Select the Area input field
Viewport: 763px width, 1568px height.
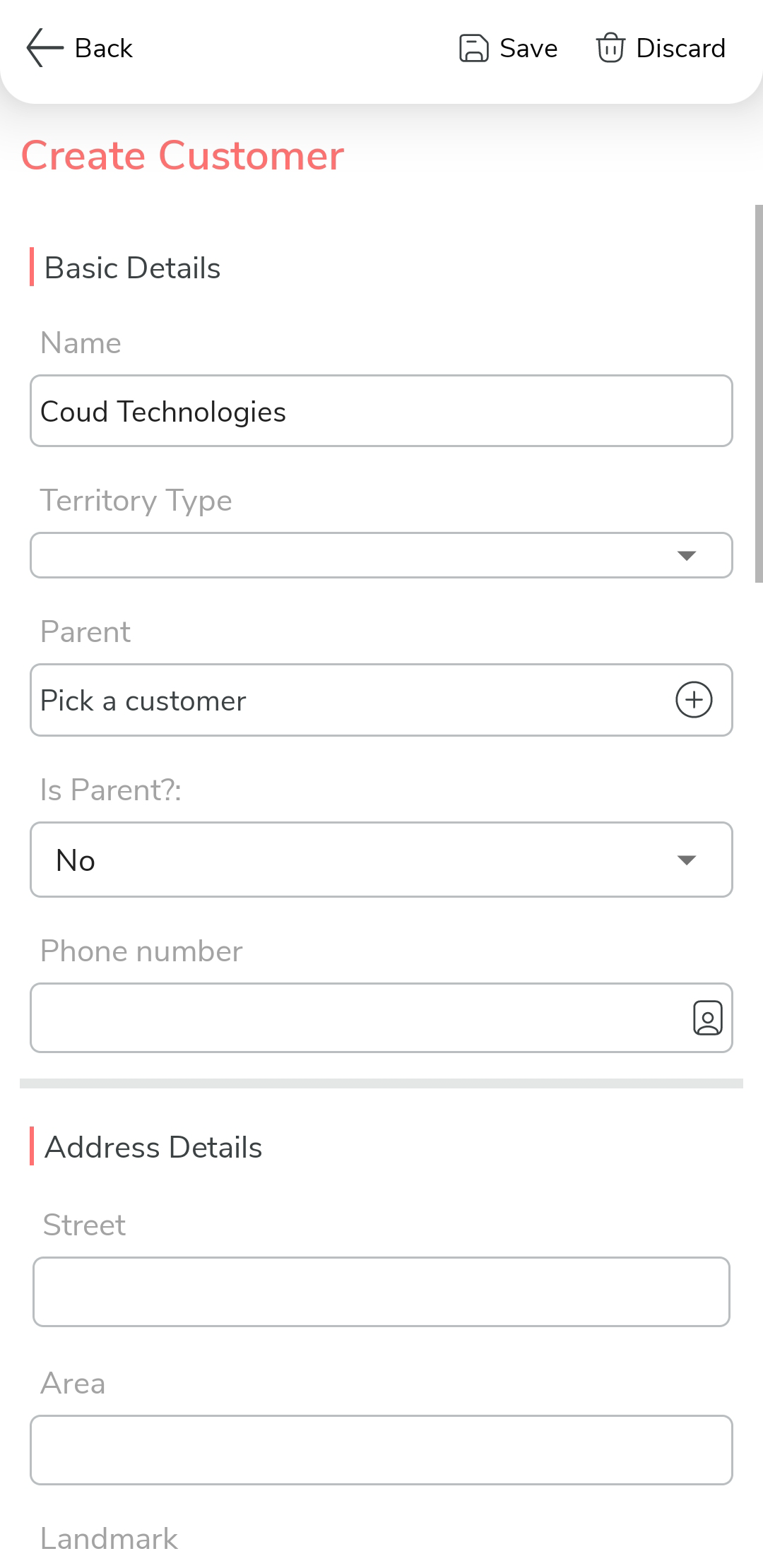point(381,1450)
